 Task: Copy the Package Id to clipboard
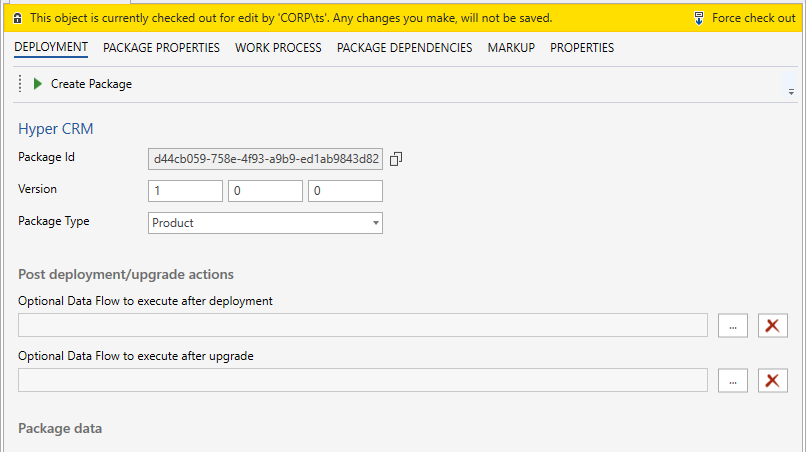point(396,159)
